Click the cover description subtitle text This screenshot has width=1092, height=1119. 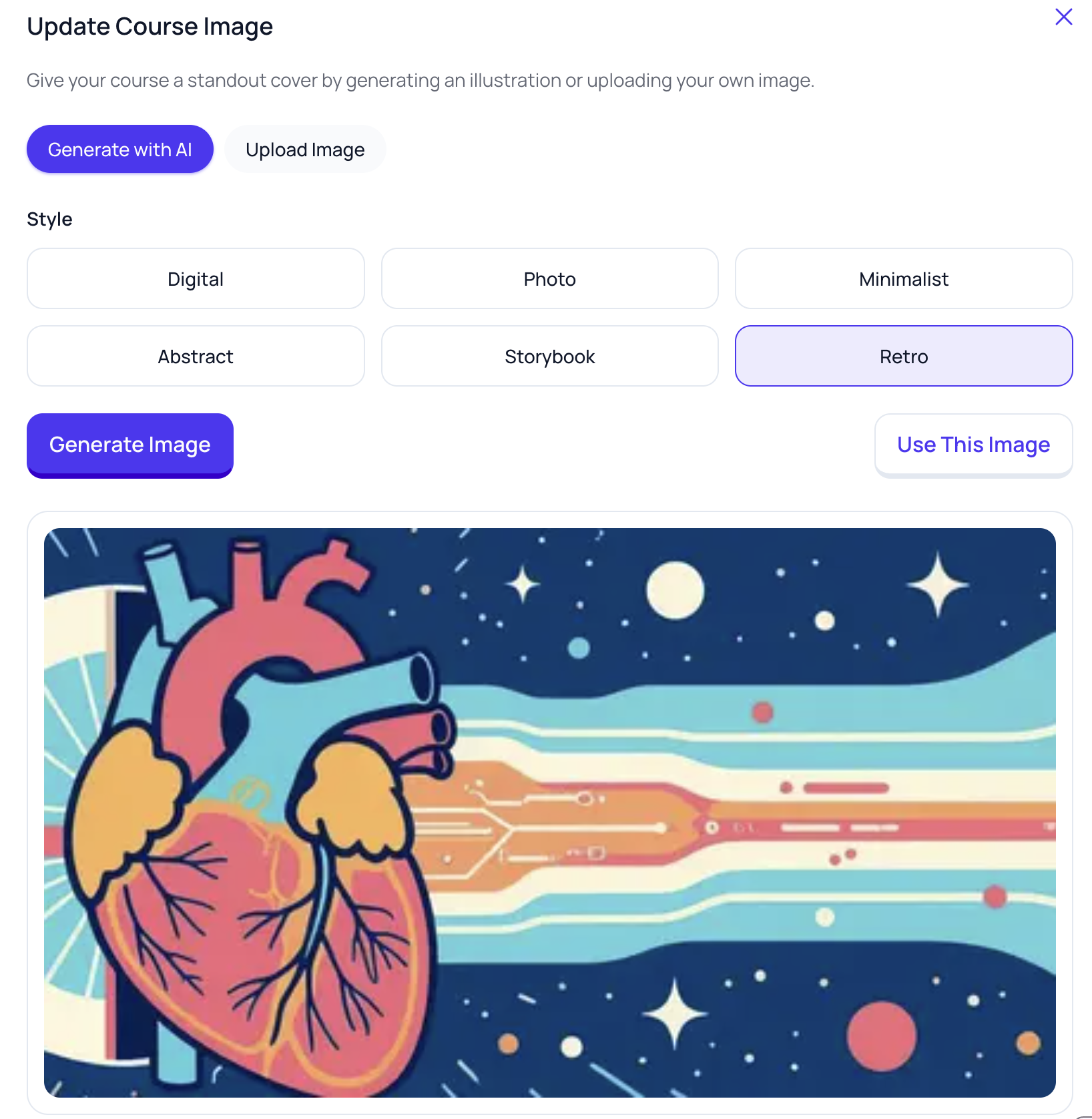pos(421,81)
